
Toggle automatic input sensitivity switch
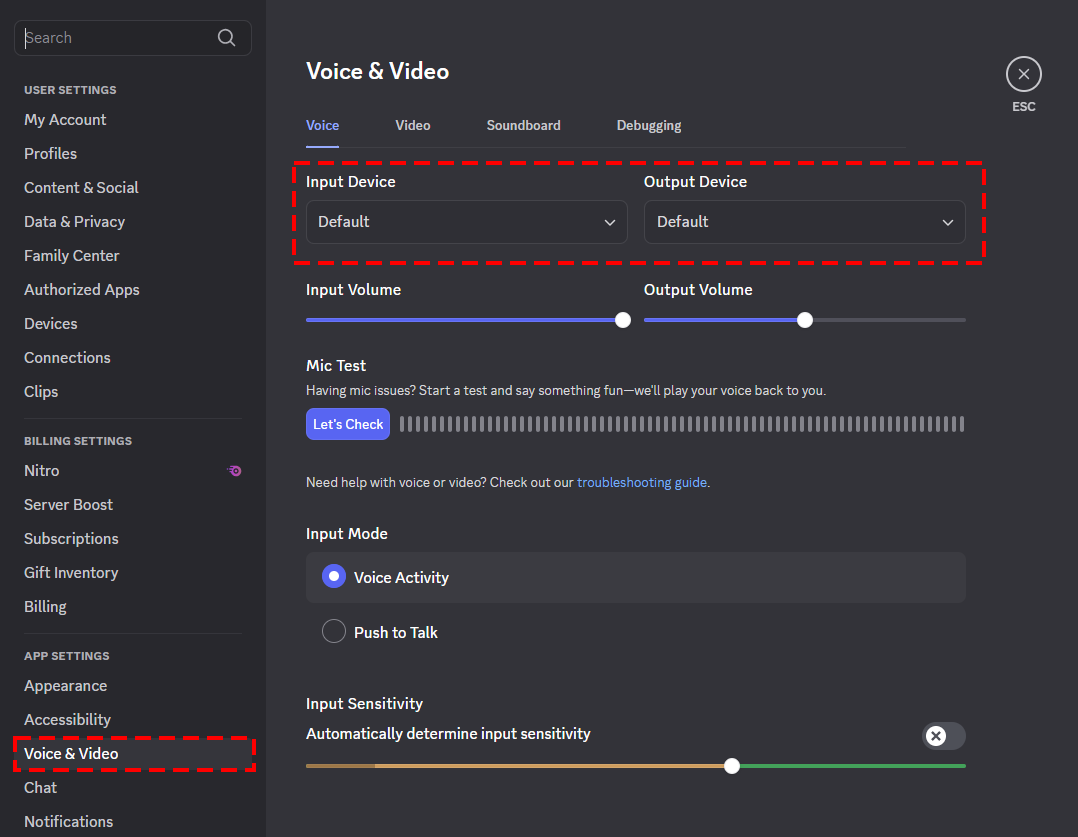coord(943,736)
